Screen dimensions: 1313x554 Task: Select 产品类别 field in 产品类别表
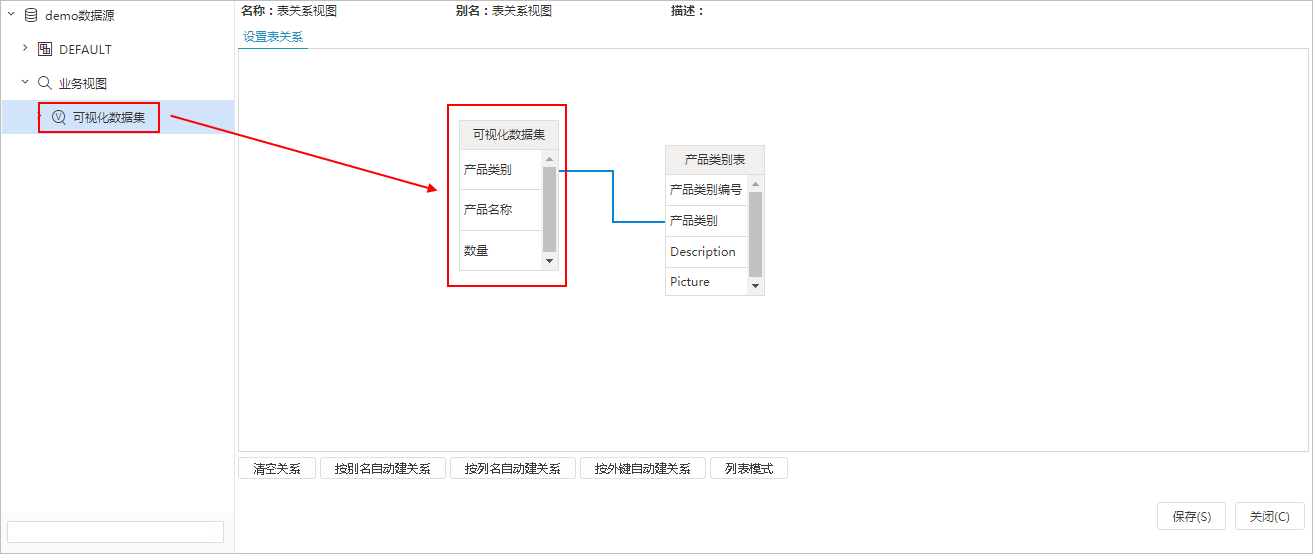706,220
